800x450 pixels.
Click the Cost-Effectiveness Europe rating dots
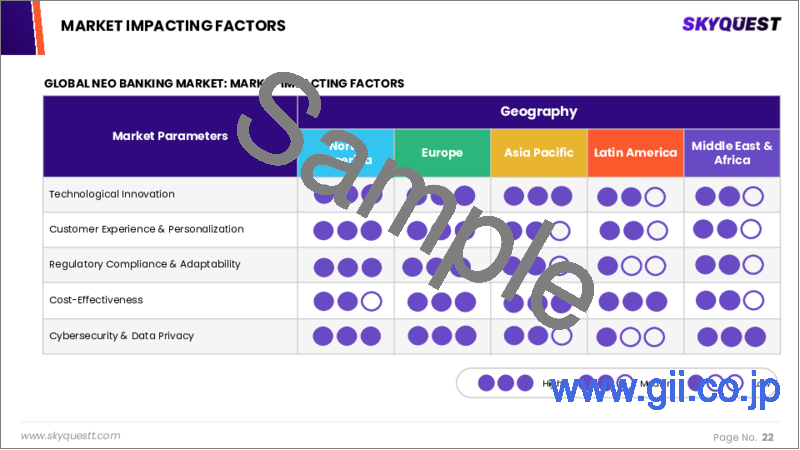(442, 301)
